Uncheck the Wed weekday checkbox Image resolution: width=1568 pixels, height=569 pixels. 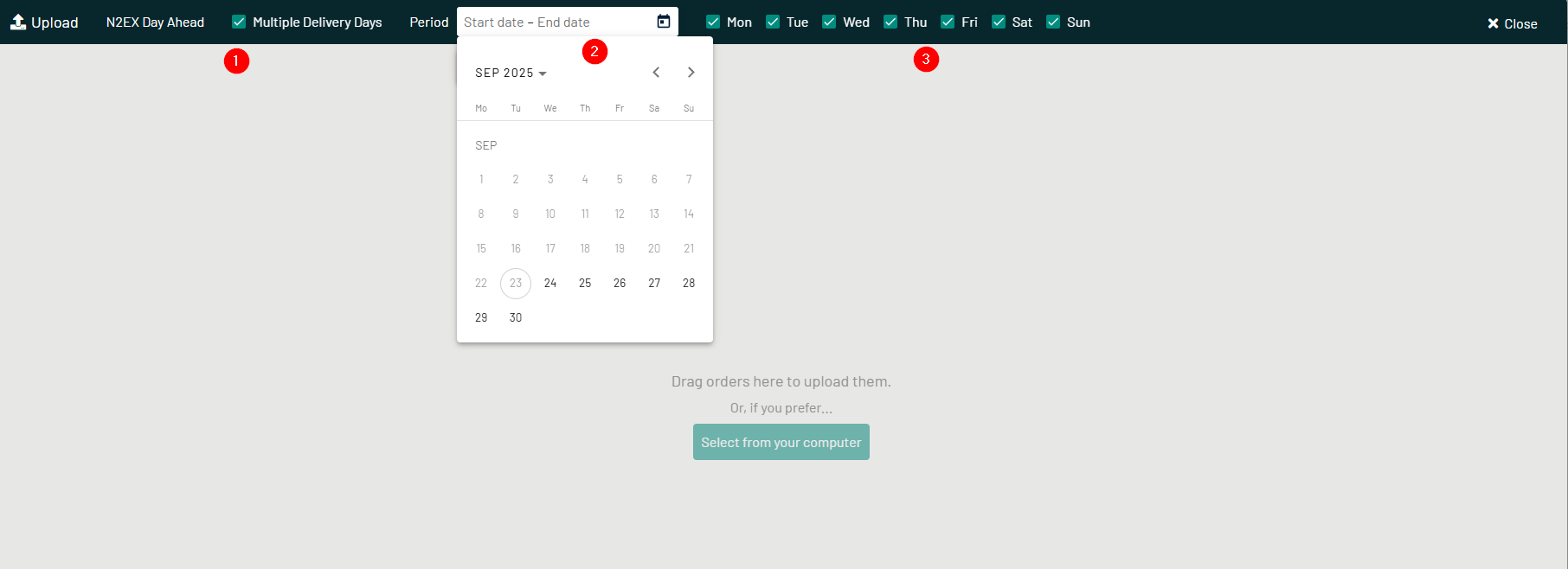click(x=829, y=22)
